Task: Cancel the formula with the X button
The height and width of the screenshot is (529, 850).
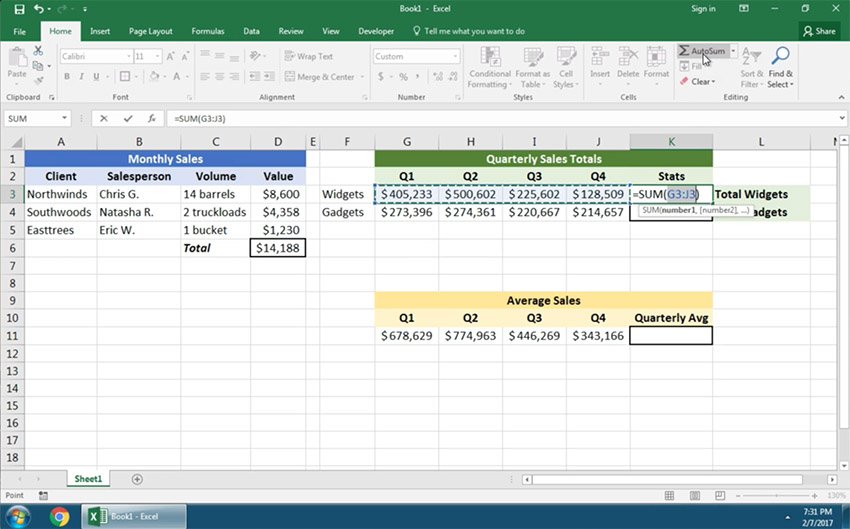Action: tap(105, 118)
